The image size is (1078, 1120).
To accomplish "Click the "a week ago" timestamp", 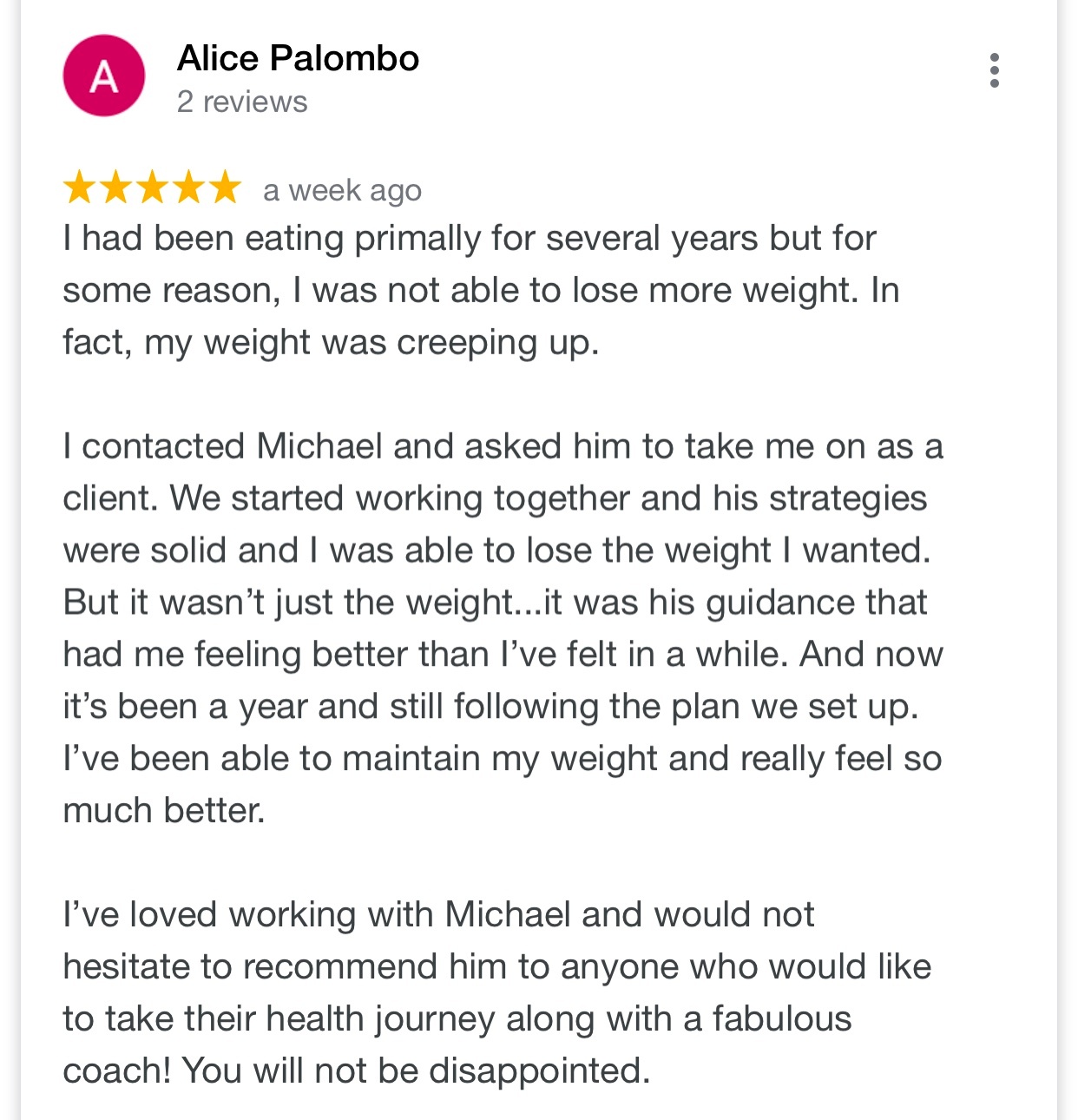I will tap(342, 190).
